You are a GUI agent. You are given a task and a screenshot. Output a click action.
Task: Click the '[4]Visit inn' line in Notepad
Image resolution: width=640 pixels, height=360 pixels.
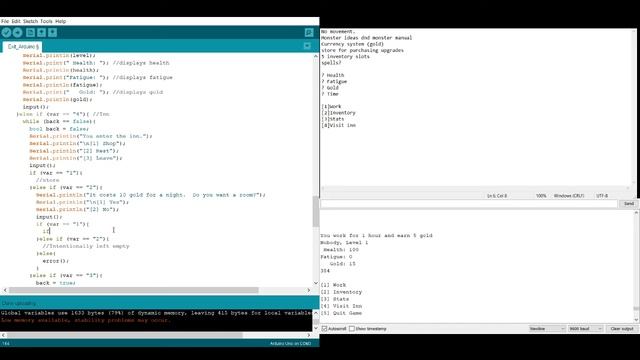coord(338,125)
